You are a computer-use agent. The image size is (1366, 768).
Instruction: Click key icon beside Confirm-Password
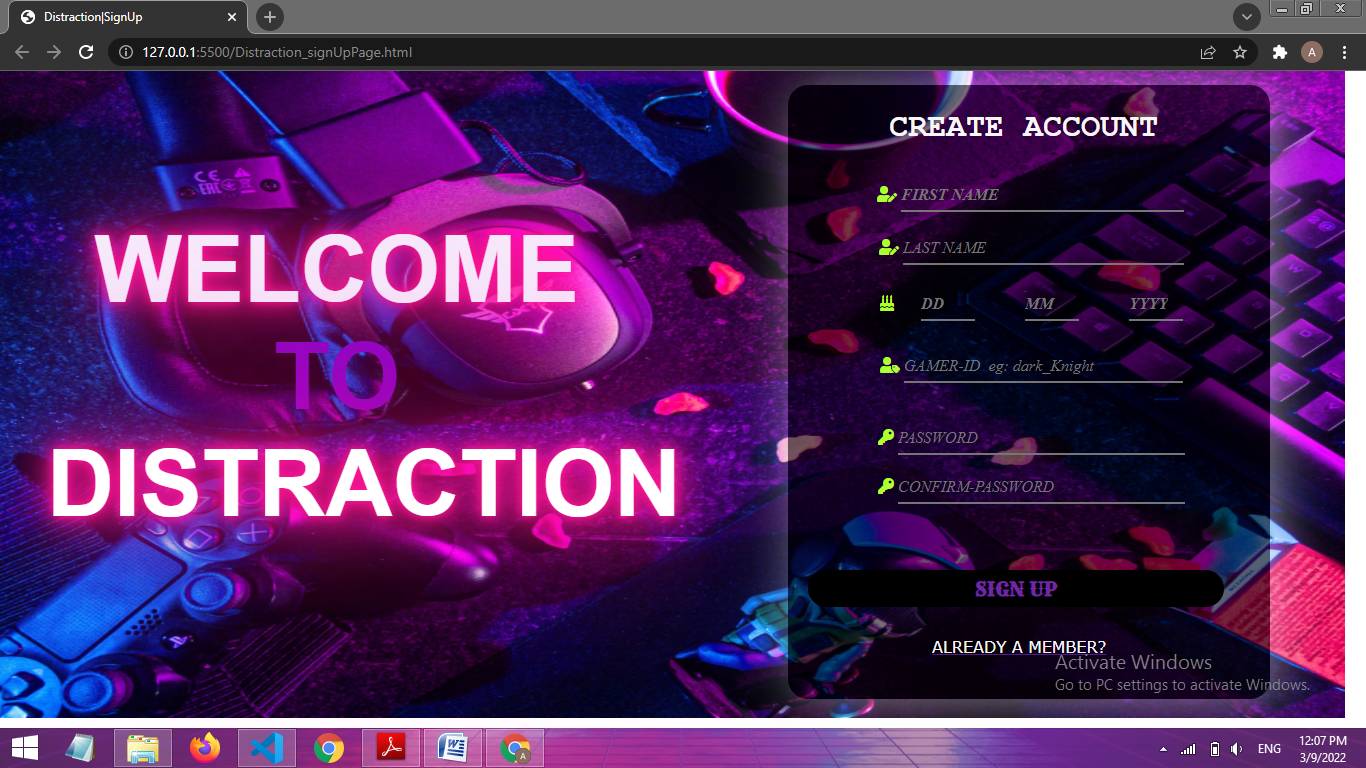886,486
